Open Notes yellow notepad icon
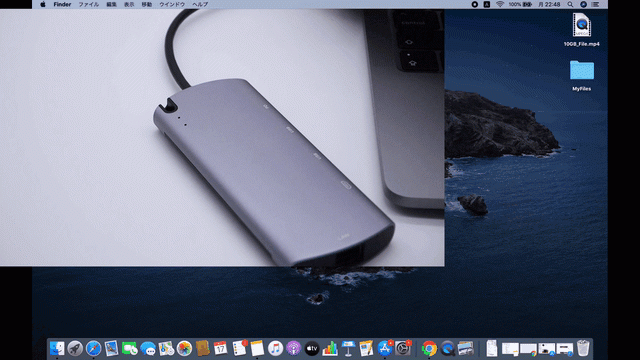 (x=257, y=349)
